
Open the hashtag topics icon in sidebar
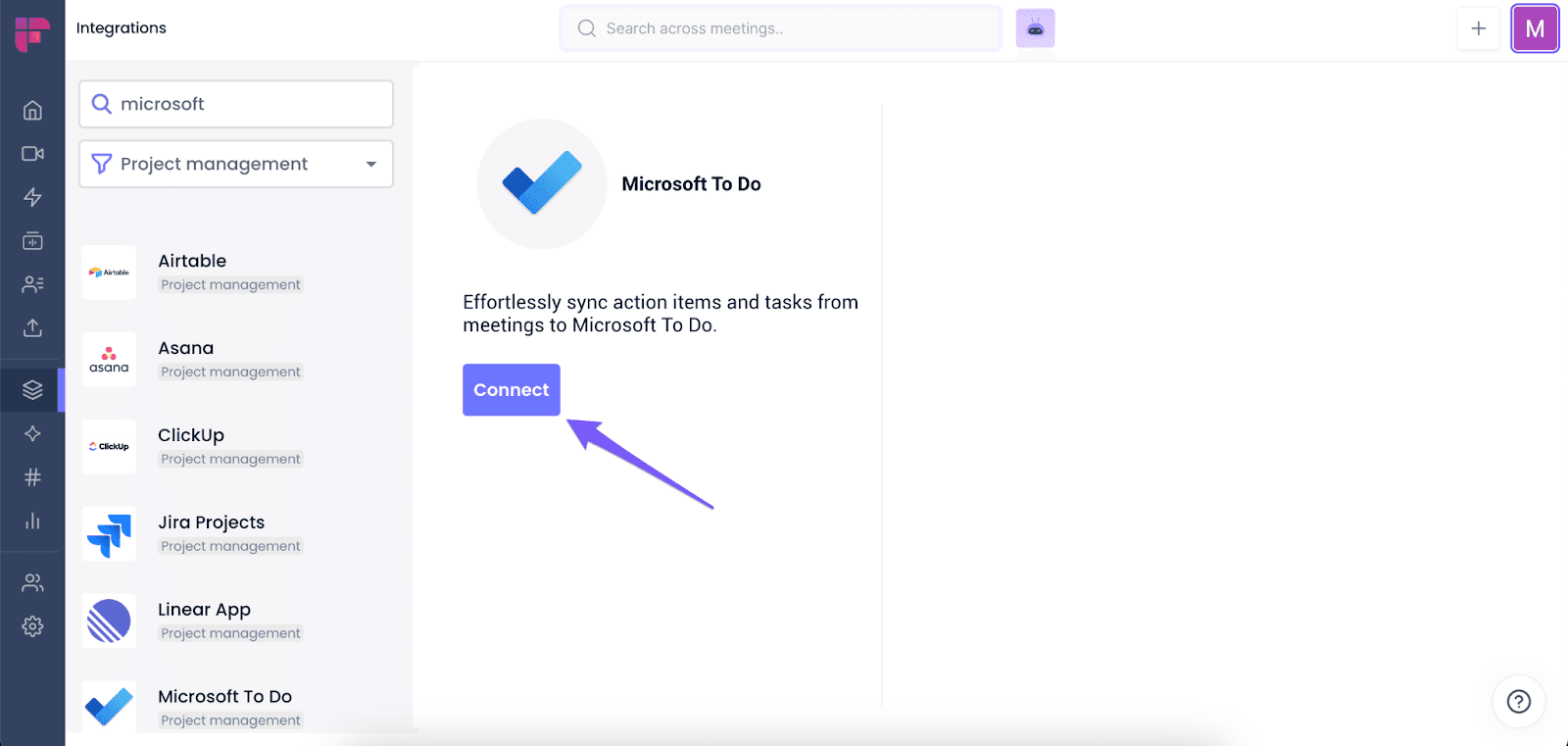click(x=32, y=477)
